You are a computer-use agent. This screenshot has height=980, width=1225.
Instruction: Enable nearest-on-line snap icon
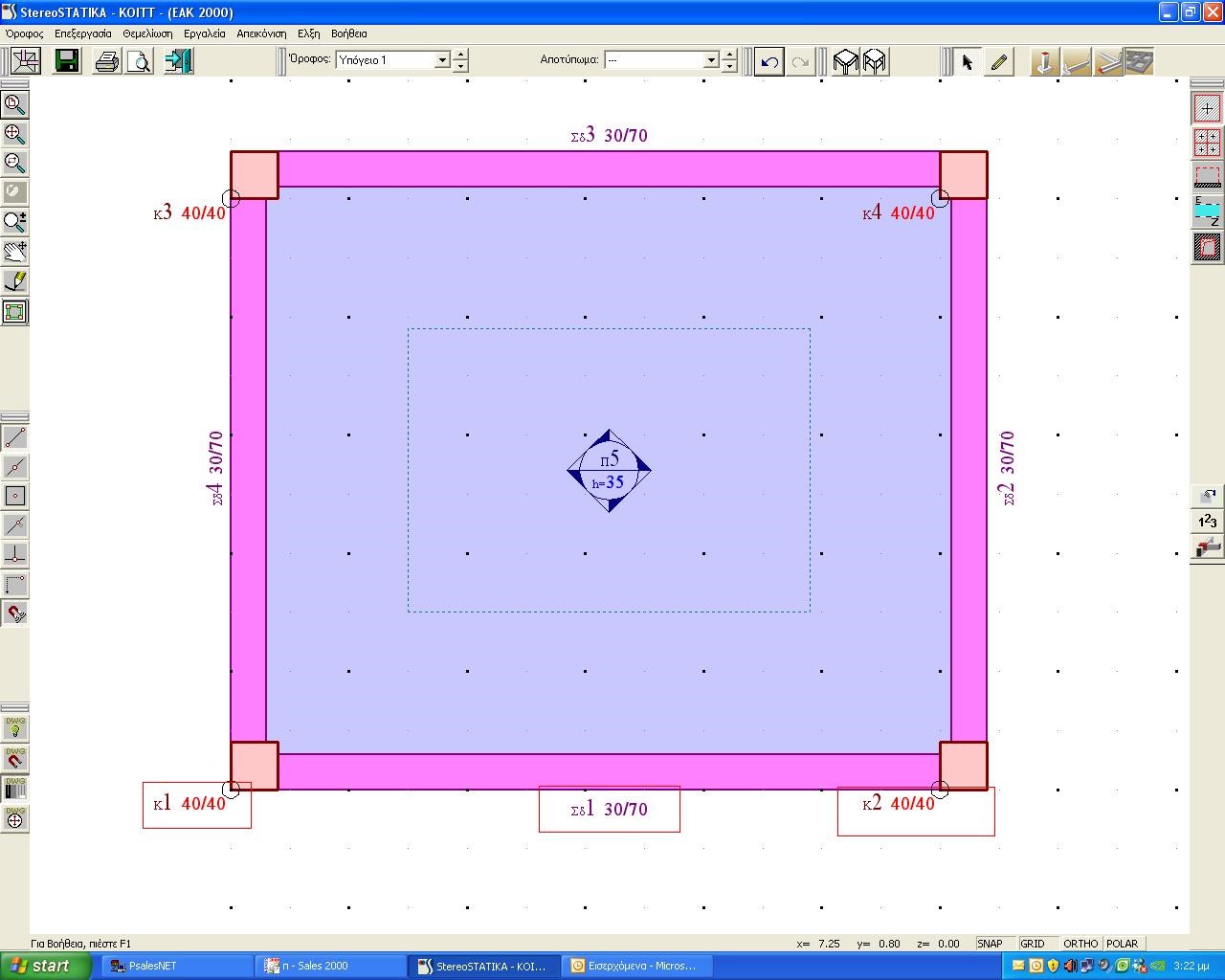tap(14, 525)
